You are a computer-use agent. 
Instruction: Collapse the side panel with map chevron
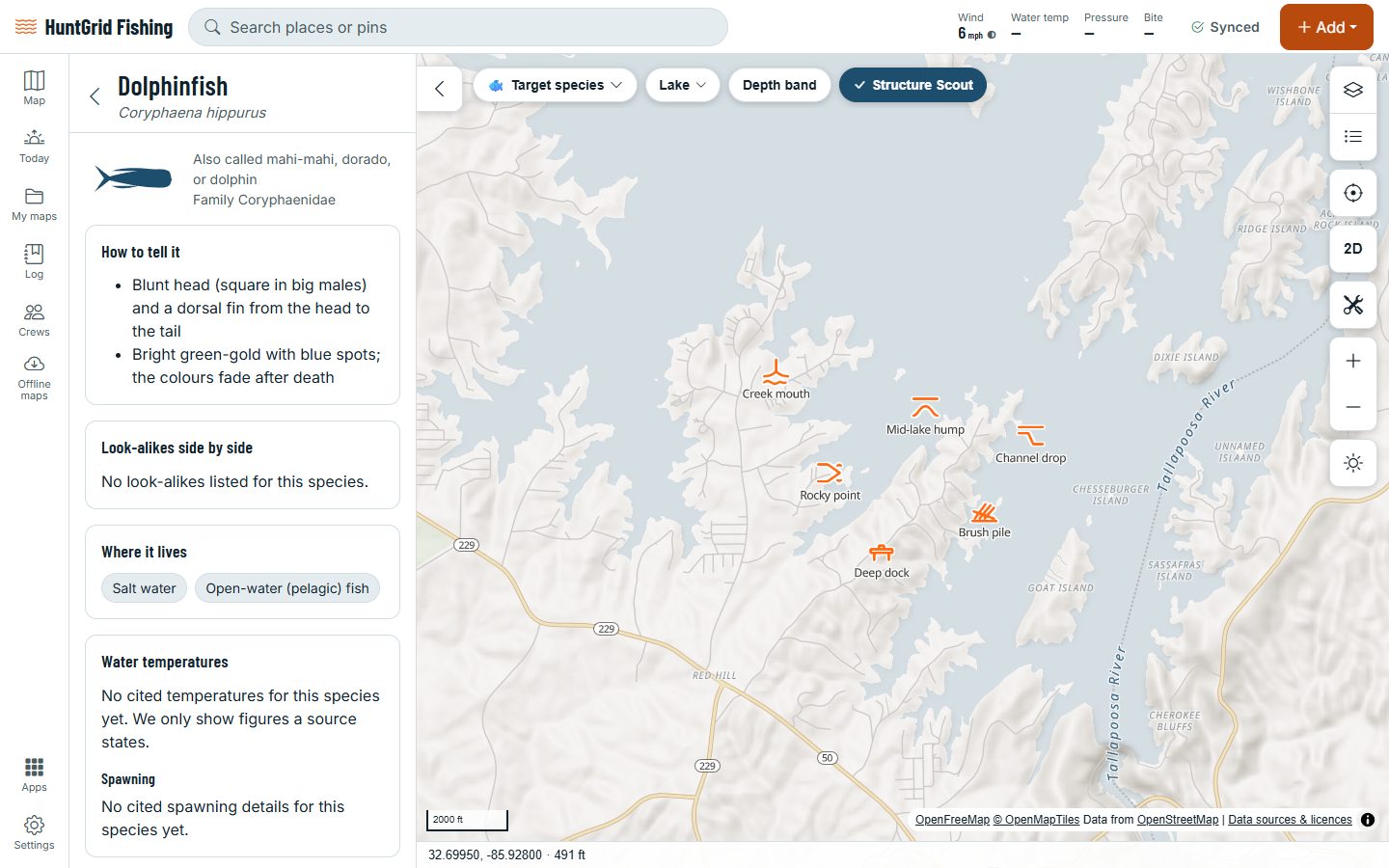click(440, 89)
